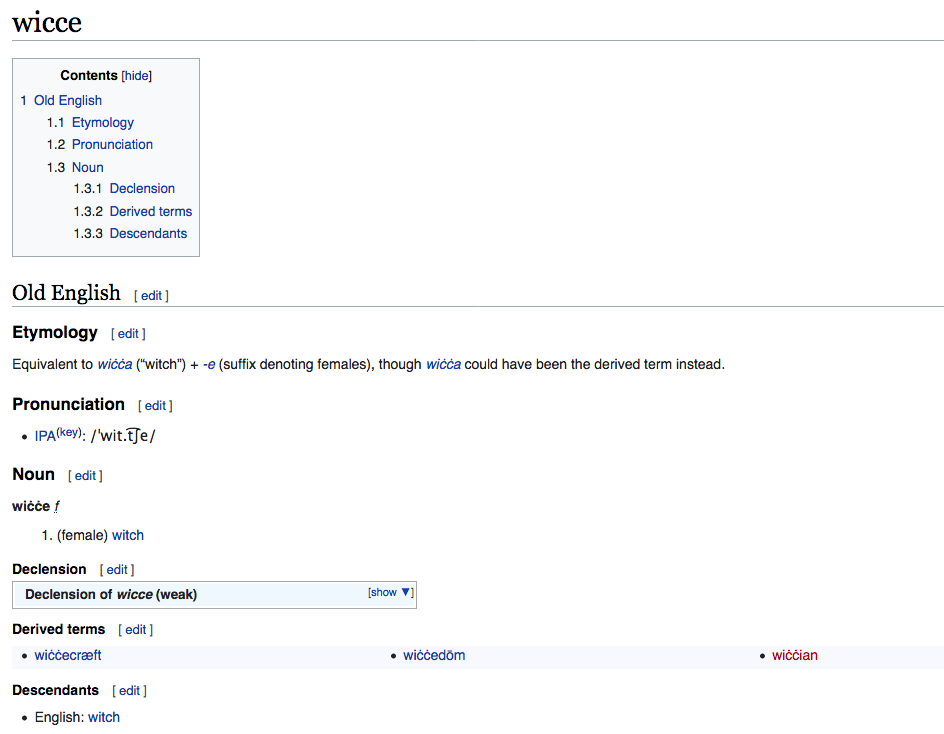The width and height of the screenshot is (944, 734).
Task: Edit the Old English section
Action: click(x=151, y=296)
